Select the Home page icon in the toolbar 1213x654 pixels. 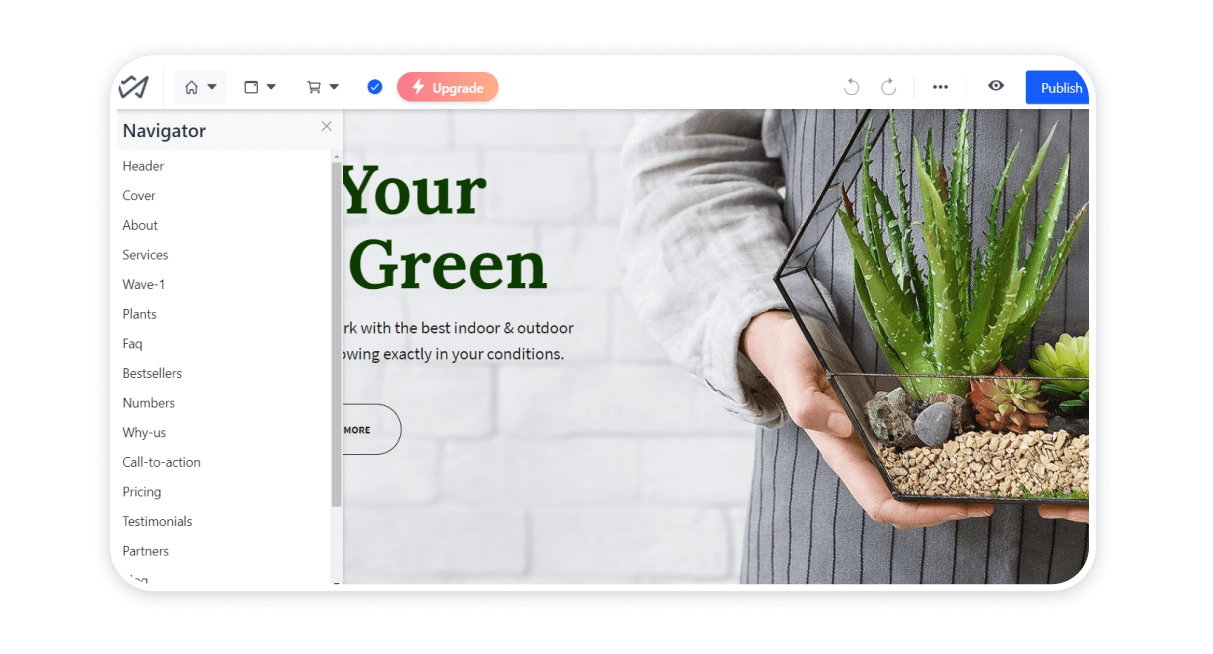point(193,87)
